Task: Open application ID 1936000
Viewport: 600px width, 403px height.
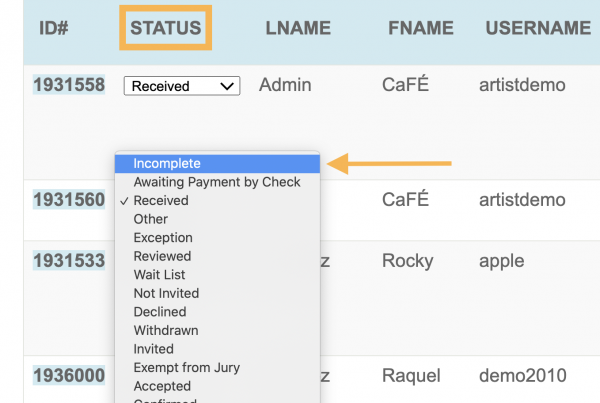Action: click(69, 375)
